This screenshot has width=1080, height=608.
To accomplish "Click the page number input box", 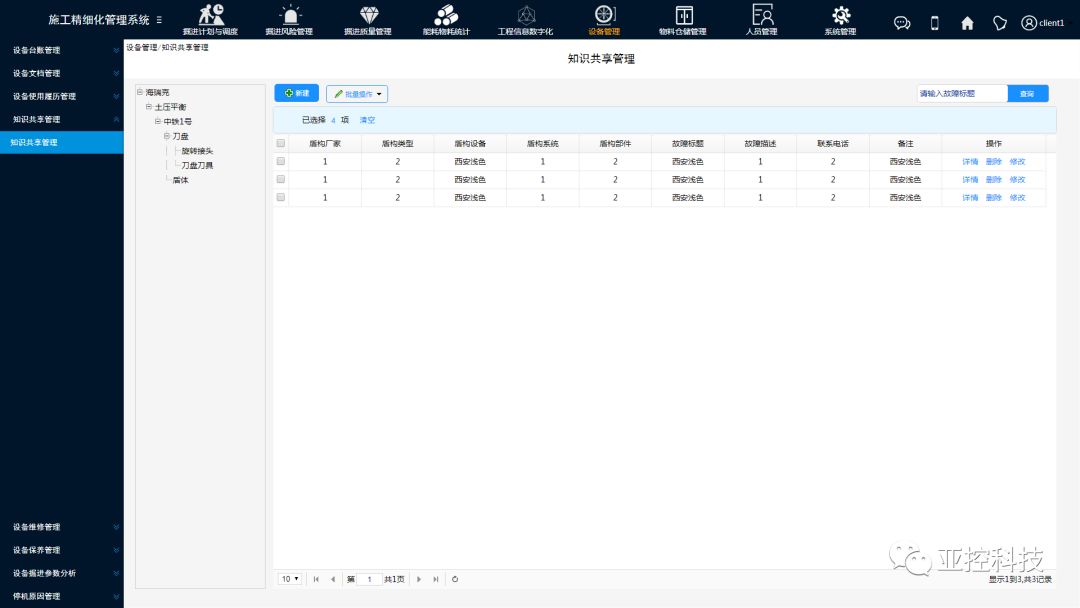I will [369, 579].
